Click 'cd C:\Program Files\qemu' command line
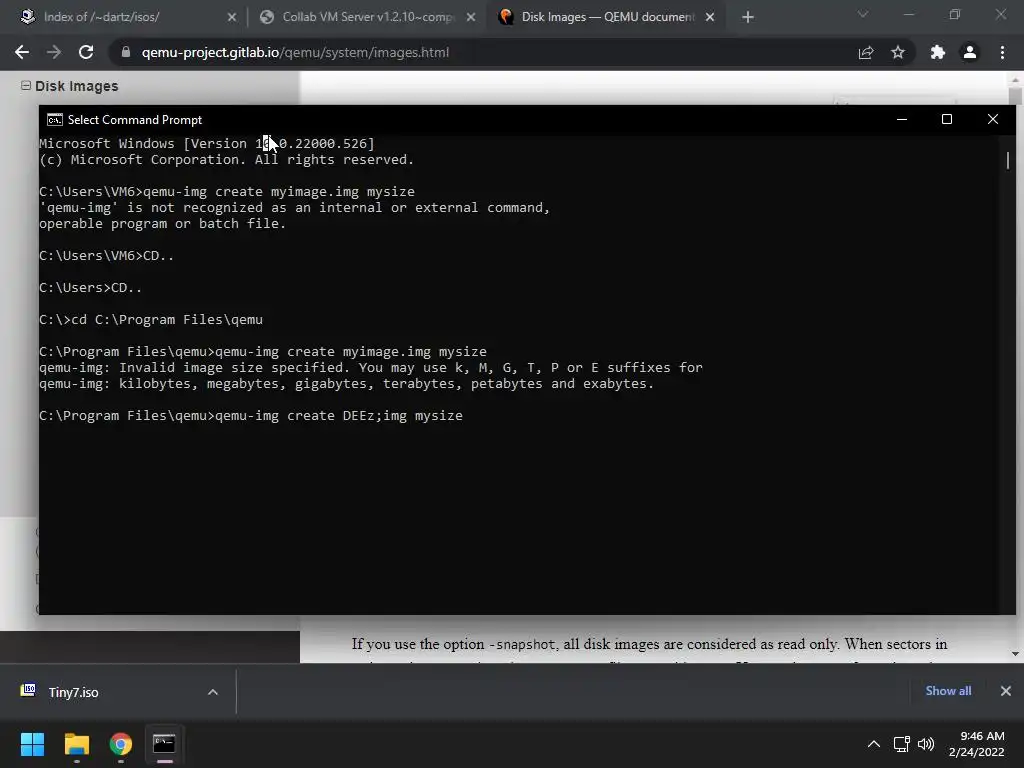 151,319
